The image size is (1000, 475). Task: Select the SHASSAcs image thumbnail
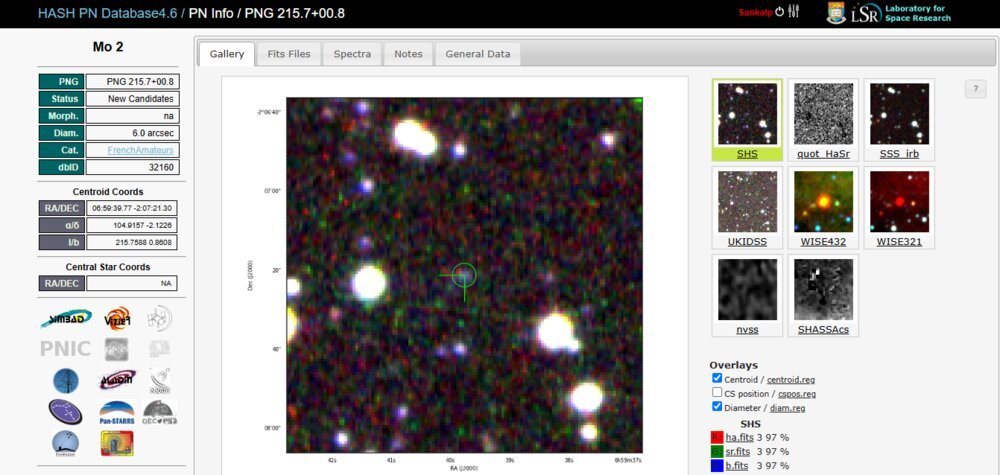(x=823, y=295)
